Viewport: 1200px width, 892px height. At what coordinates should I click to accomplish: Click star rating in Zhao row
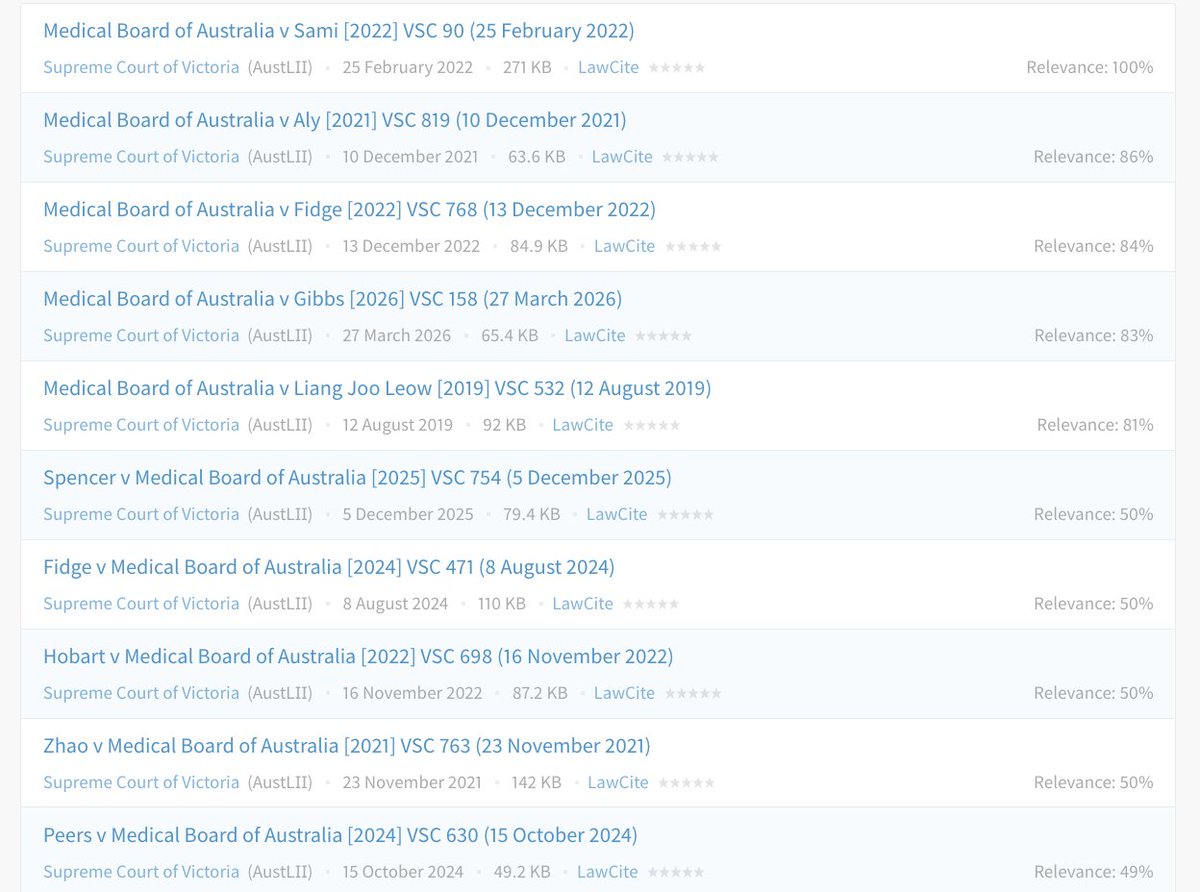coord(687,783)
